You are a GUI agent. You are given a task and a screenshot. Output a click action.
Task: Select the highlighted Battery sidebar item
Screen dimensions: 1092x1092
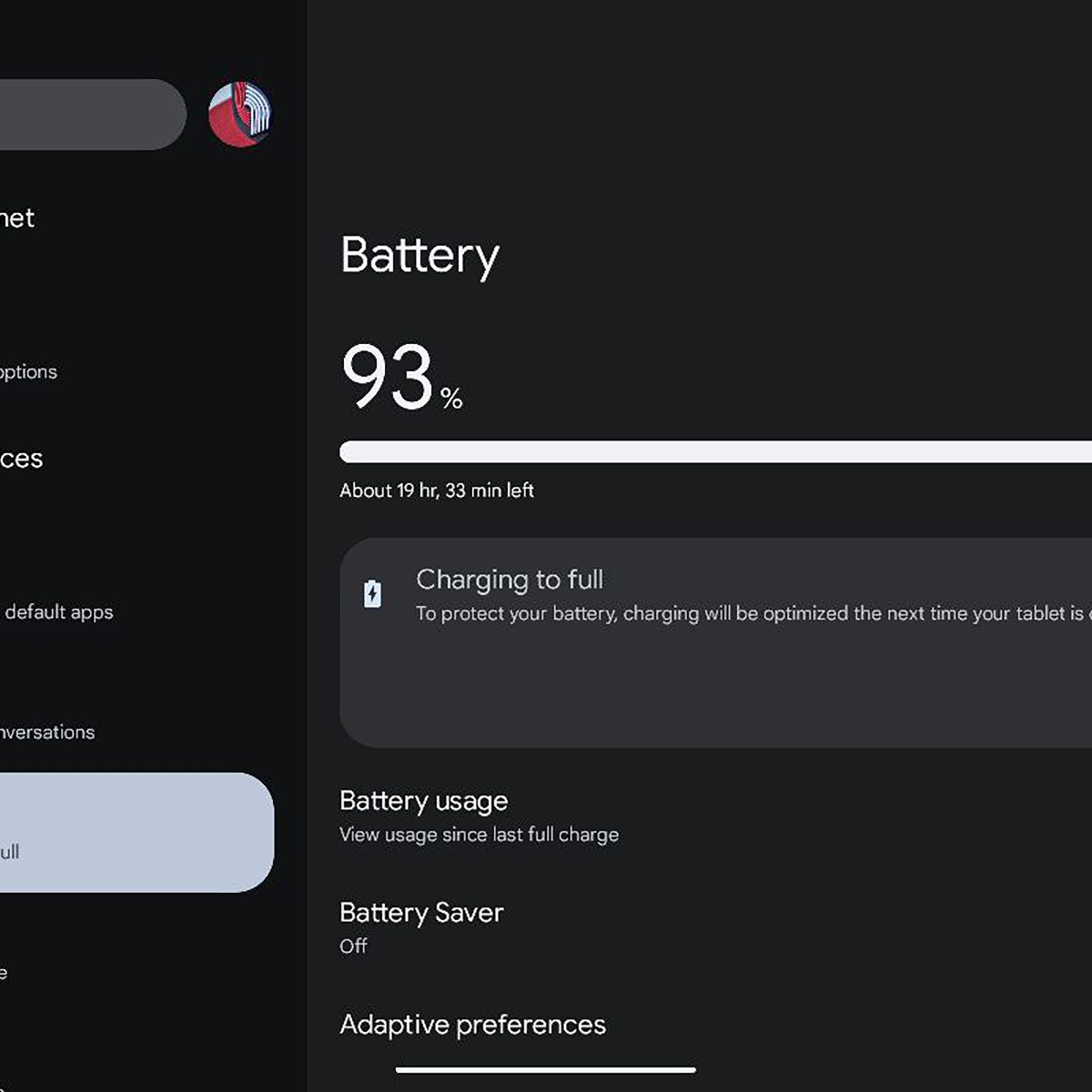(x=135, y=832)
